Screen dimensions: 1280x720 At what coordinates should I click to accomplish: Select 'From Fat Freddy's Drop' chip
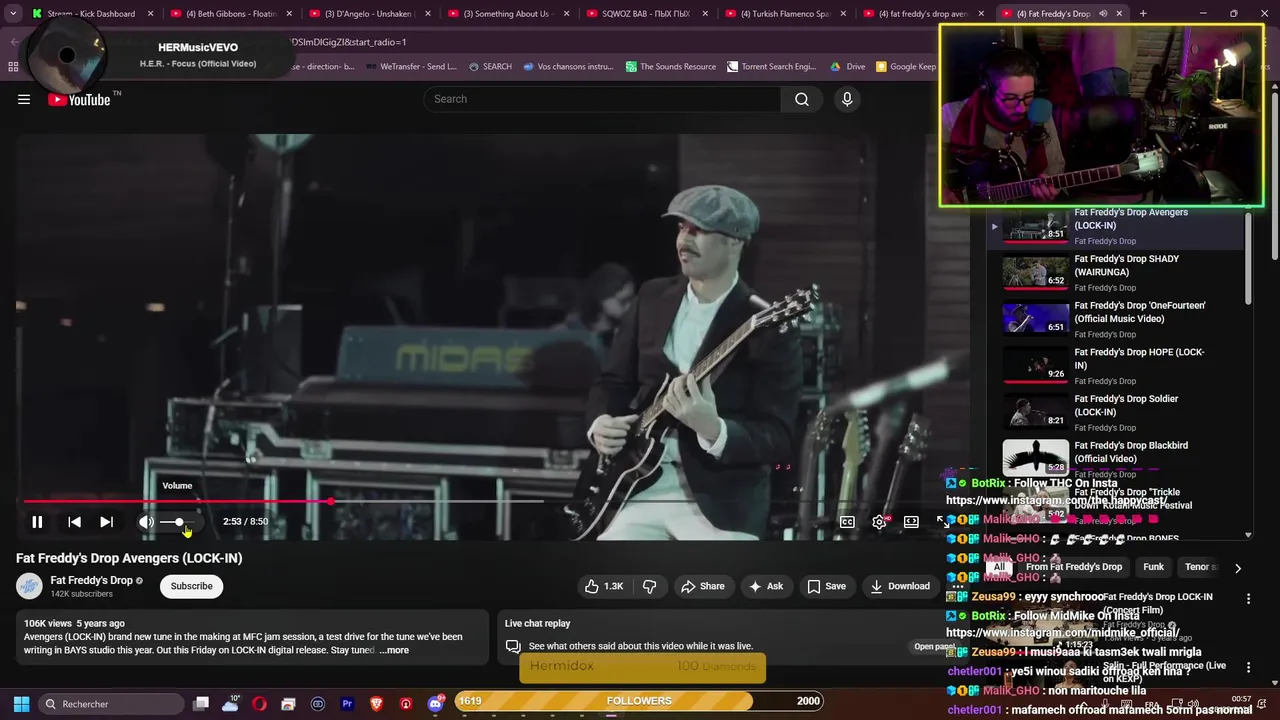1074,567
